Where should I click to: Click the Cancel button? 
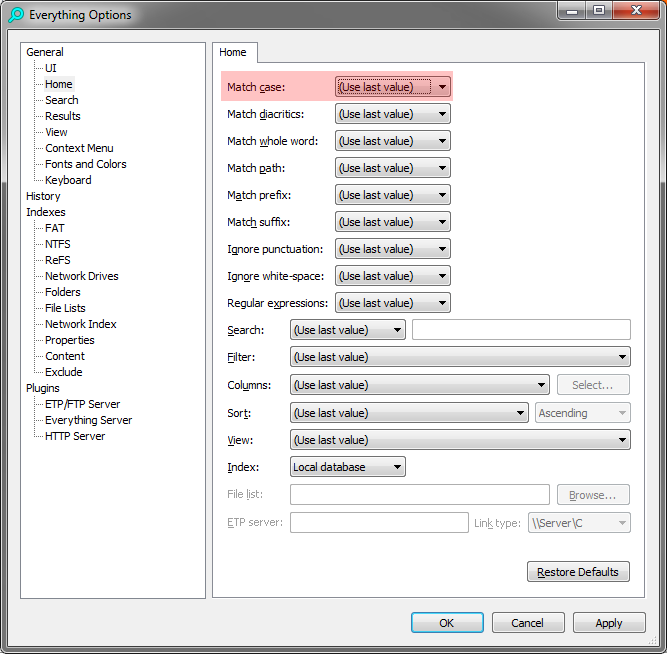528,623
